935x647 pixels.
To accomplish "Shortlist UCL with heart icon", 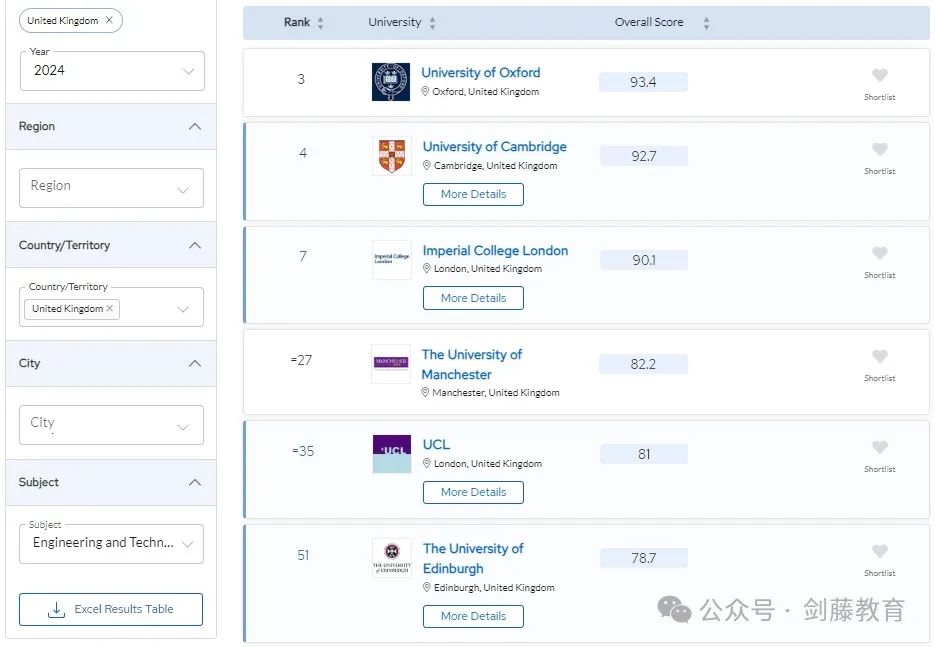I will (880, 447).
